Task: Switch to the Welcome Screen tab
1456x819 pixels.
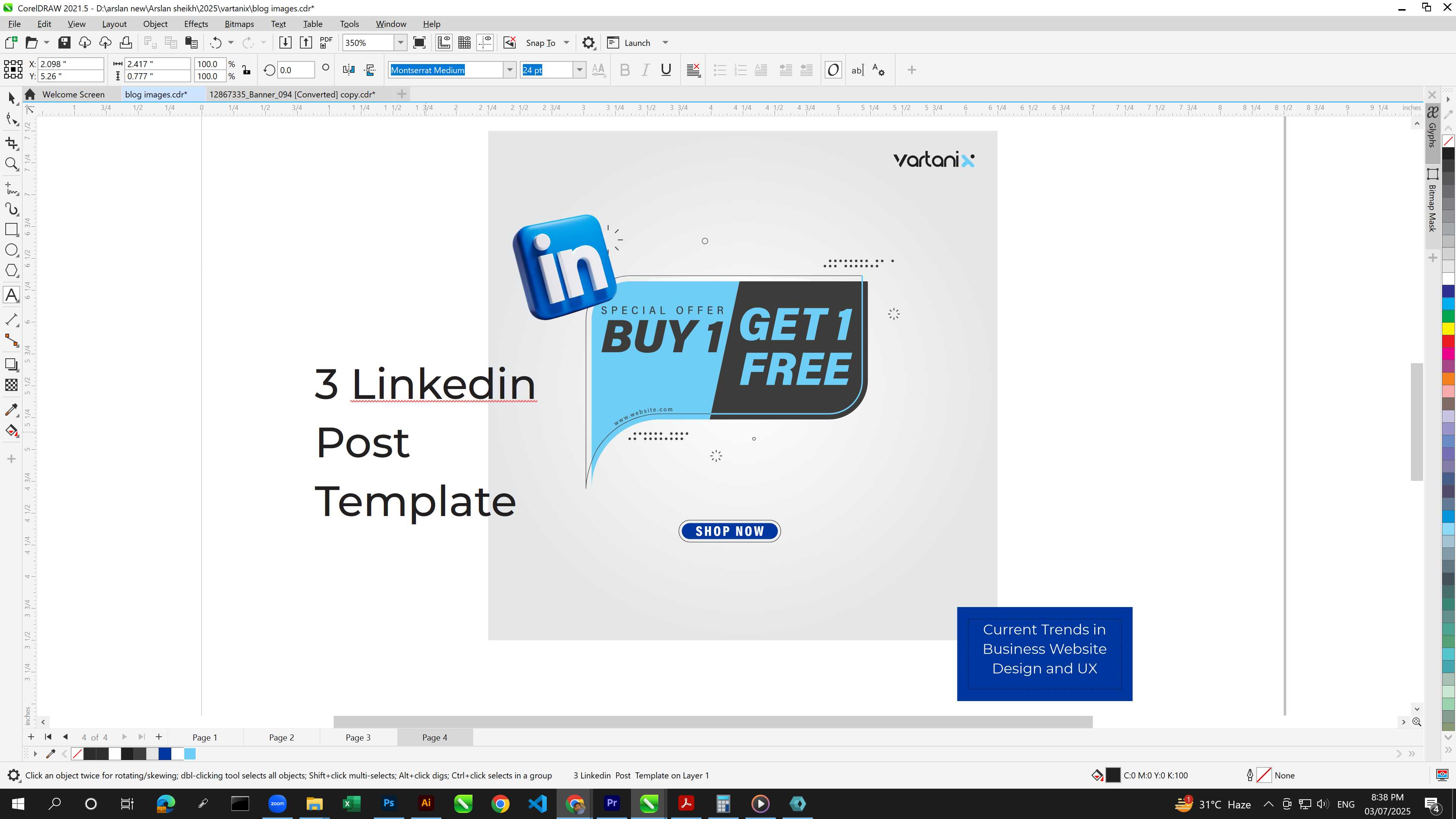Action: [73, 94]
